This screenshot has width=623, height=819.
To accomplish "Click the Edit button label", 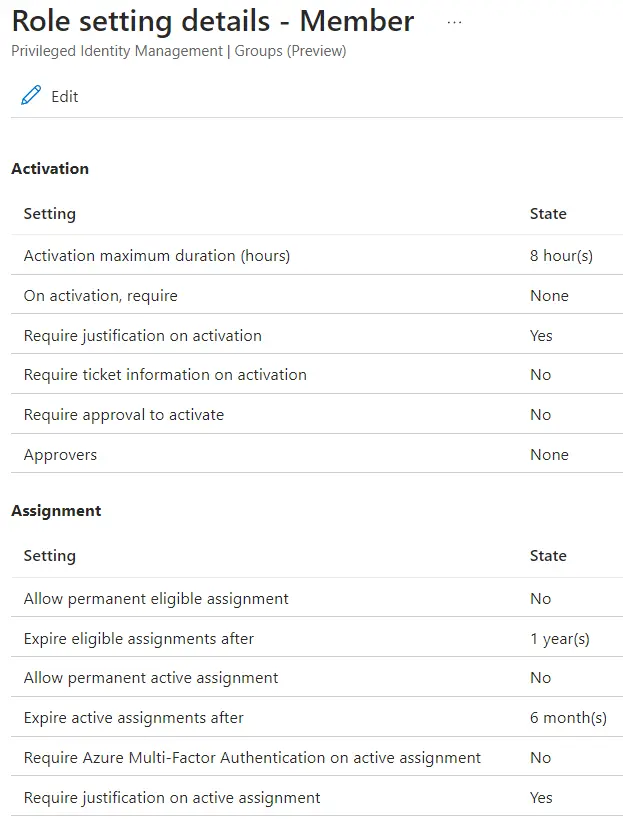I will (x=65, y=97).
